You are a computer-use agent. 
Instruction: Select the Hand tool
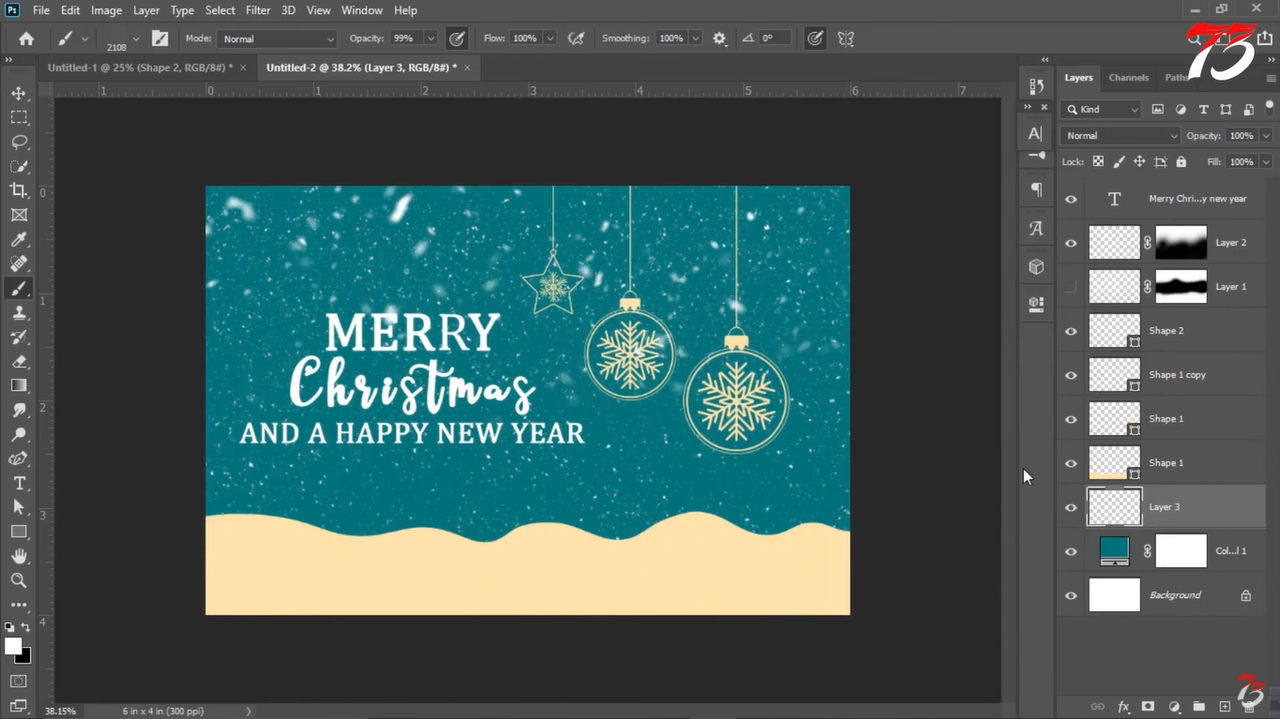[19, 556]
